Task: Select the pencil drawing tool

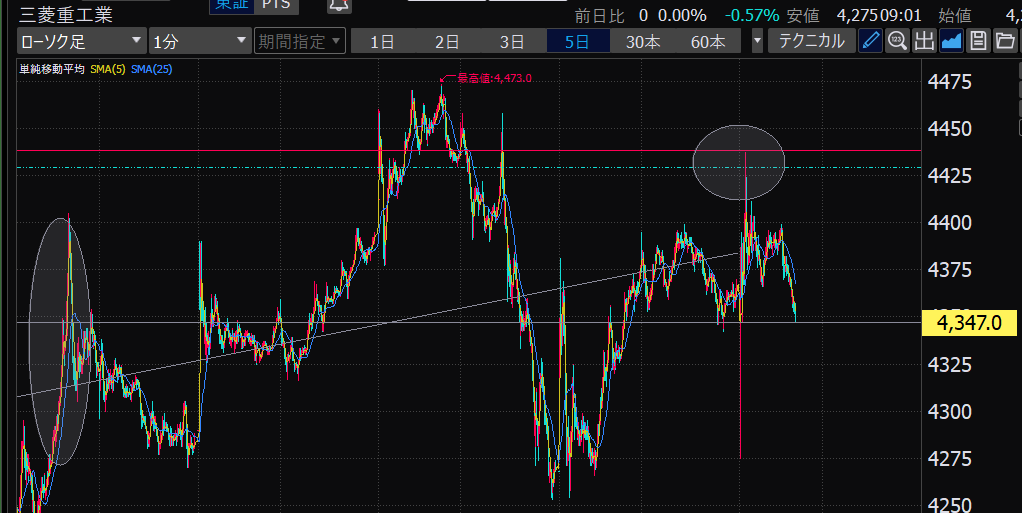Action: point(871,41)
